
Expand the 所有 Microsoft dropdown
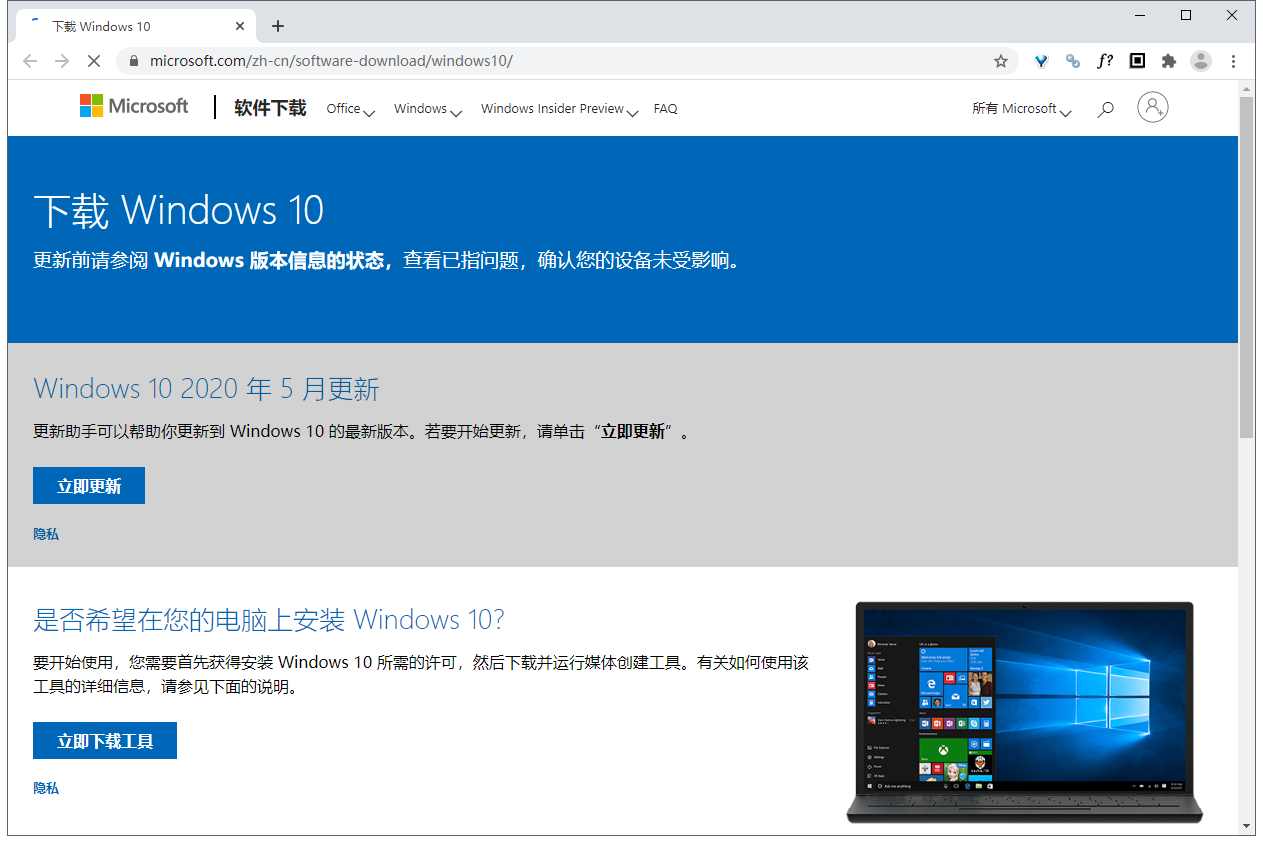[x=1021, y=109]
